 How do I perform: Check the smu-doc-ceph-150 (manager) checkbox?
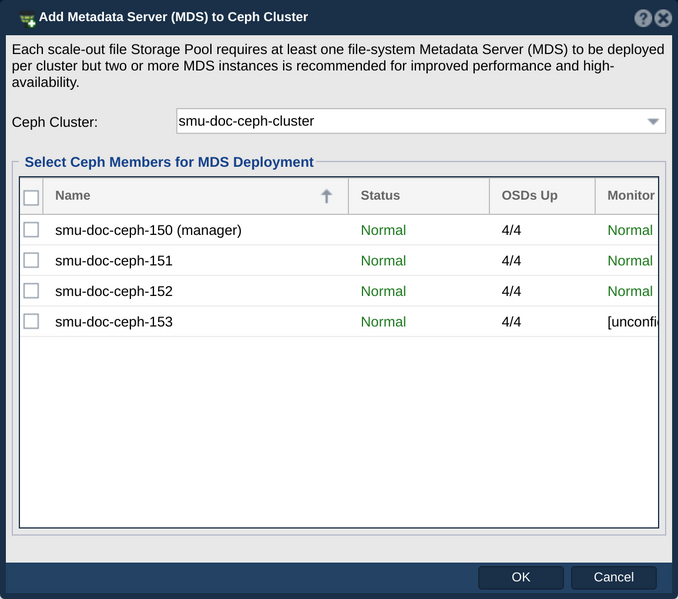coord(31,230)
